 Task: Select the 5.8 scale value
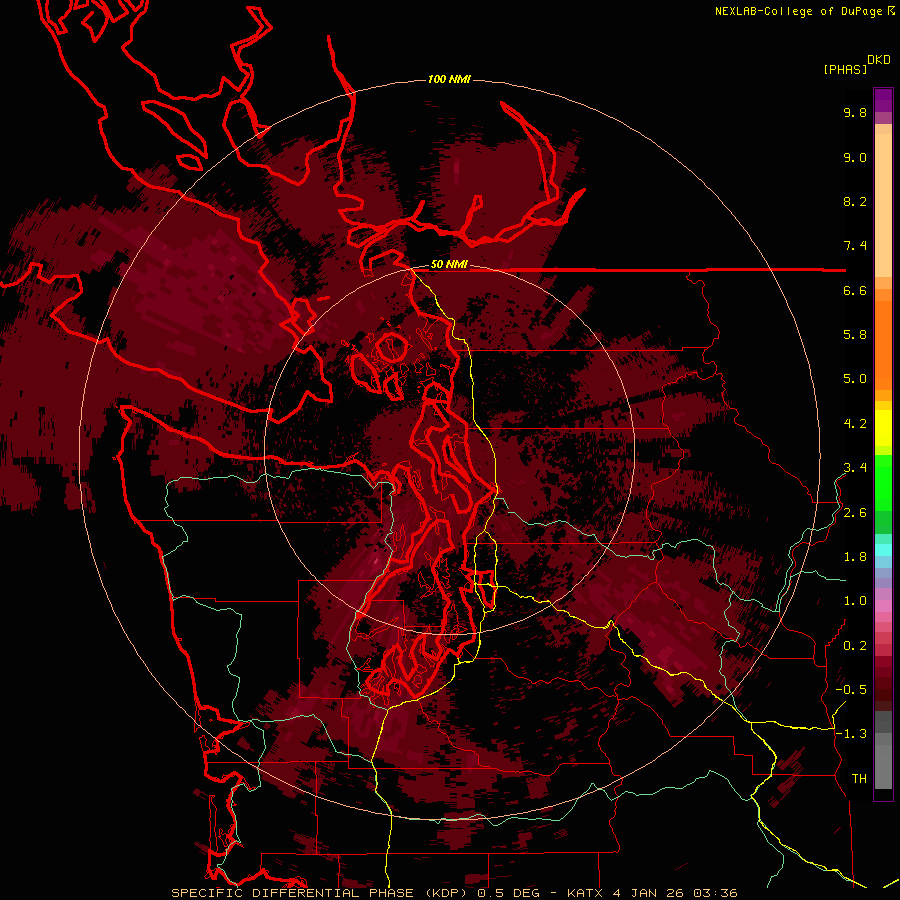855,335
